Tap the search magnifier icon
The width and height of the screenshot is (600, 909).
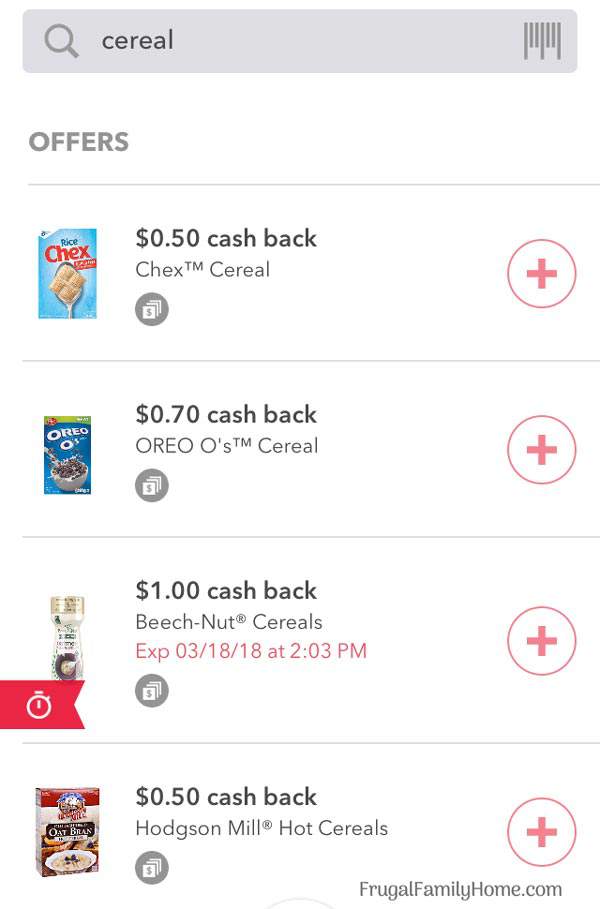(61, 41)
